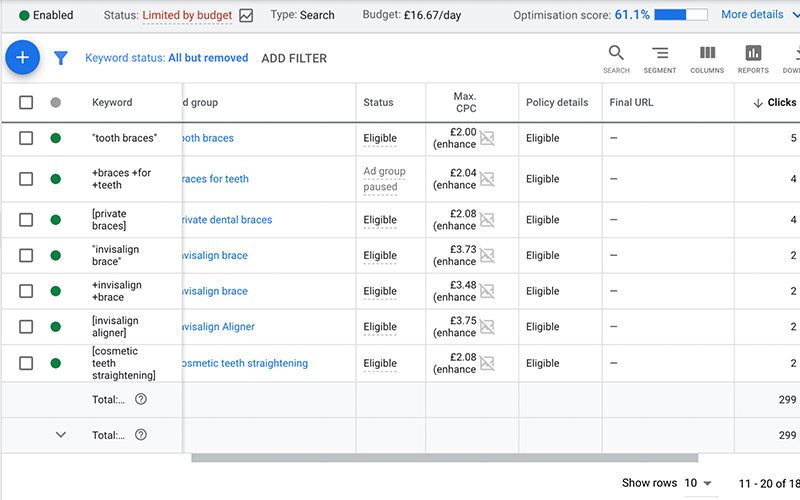Check the [private braces] keyword row
800x500 pixels.
pos(26,220)
